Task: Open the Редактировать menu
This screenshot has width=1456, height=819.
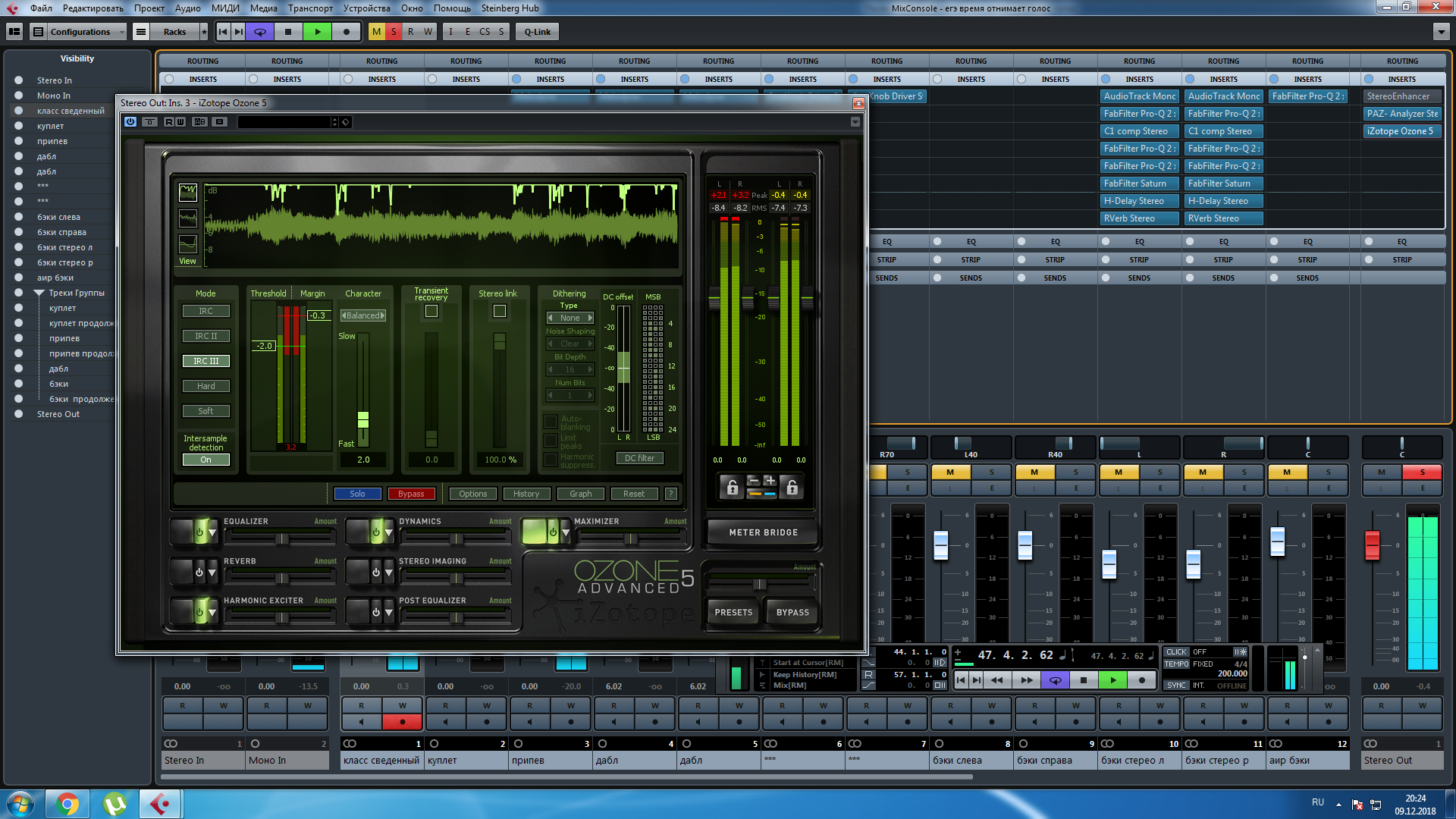Action: point(93,8)
